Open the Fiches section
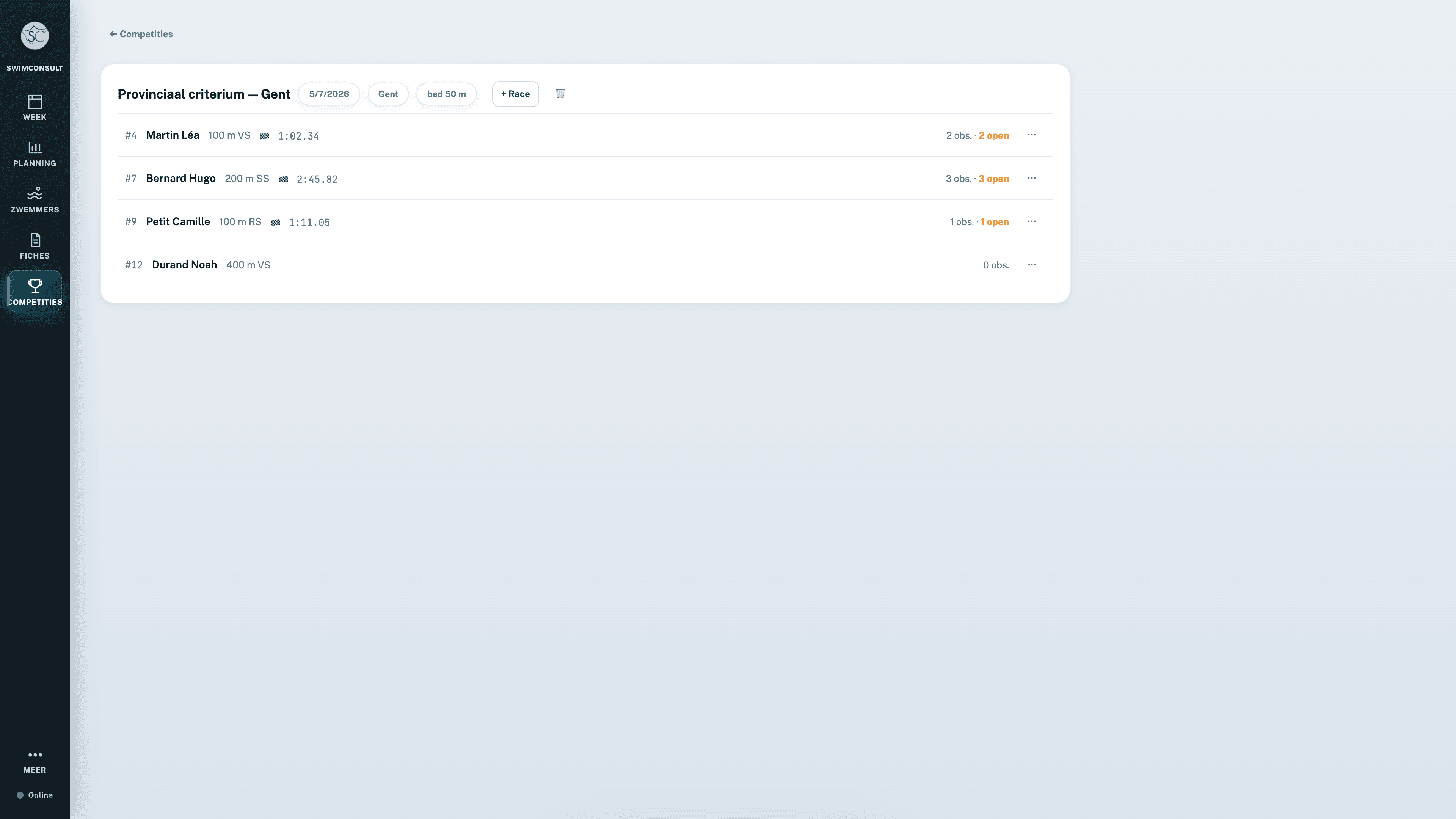The height and width of the screenshot is (819, 1456). click(35, 246)
